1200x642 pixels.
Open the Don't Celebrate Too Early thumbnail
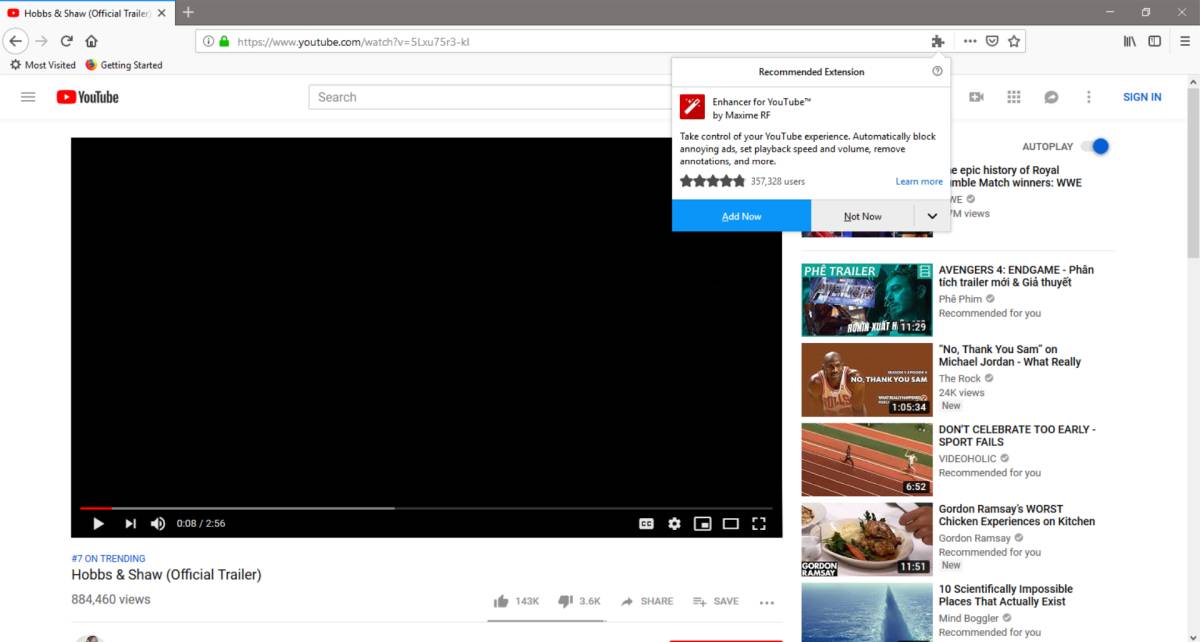(867, 459)
